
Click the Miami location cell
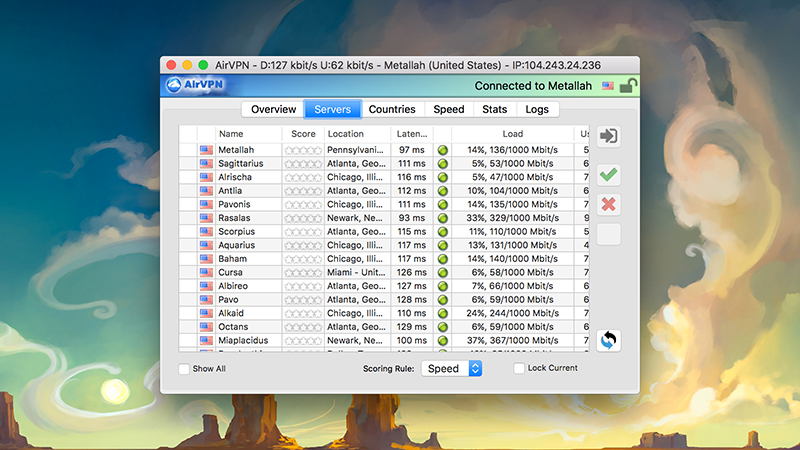click(356, 272)
